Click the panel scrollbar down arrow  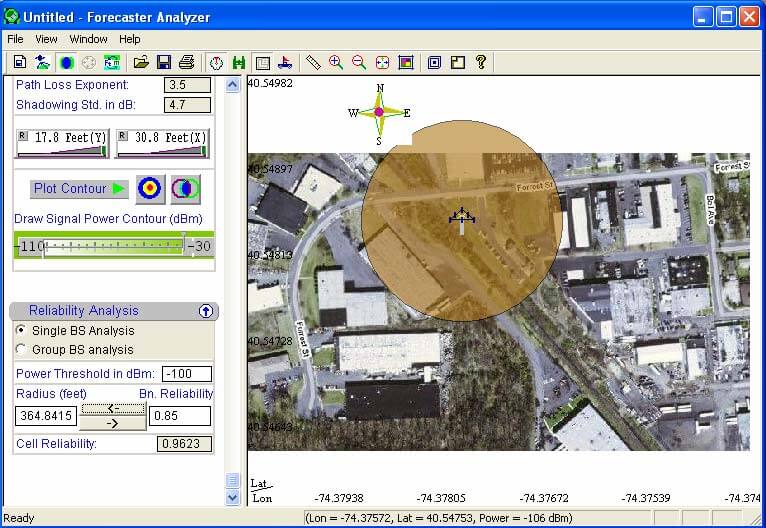tap(233, 498)
